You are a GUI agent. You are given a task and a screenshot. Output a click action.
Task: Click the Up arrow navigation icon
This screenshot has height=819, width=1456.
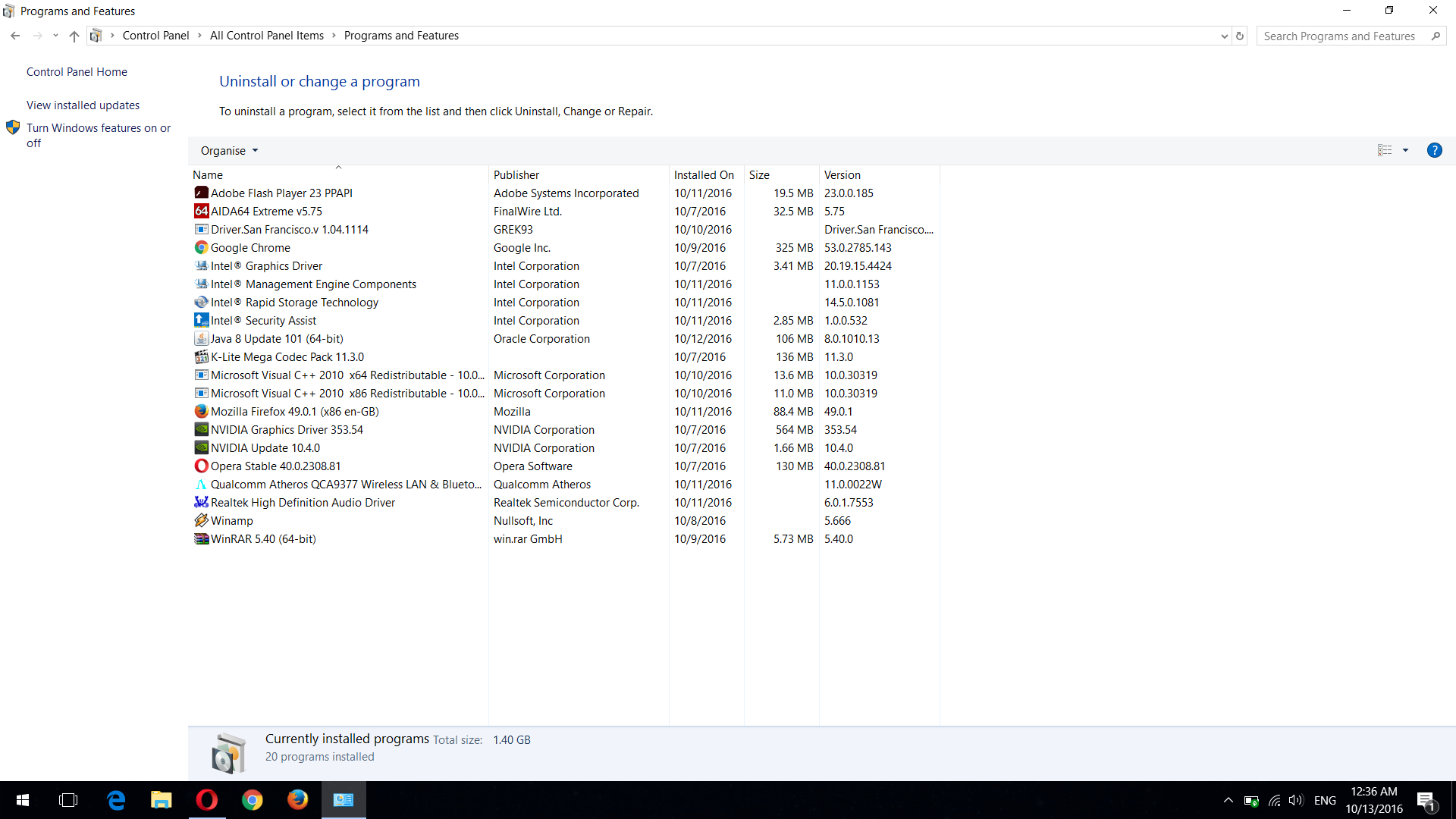(x=74, y=36)
